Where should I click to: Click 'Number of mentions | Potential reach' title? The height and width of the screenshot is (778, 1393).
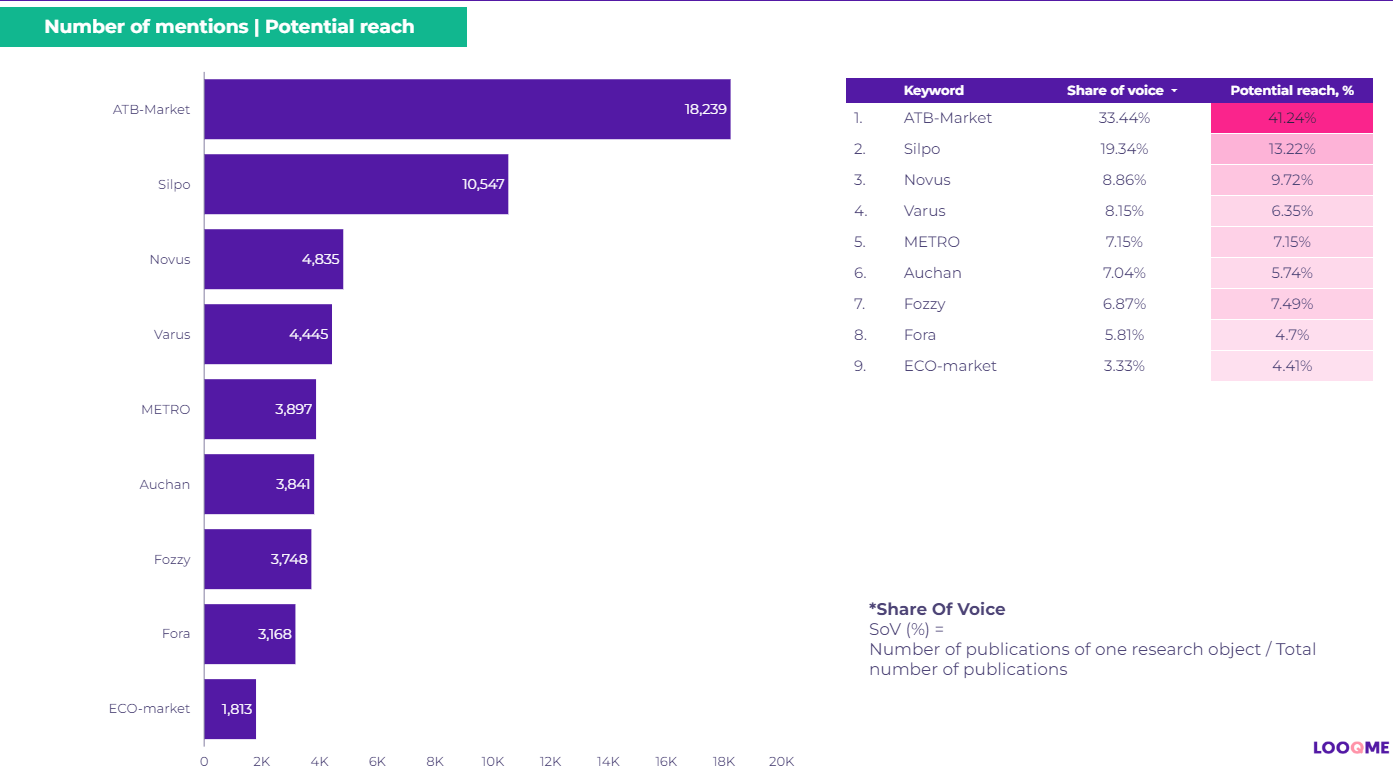229,27
